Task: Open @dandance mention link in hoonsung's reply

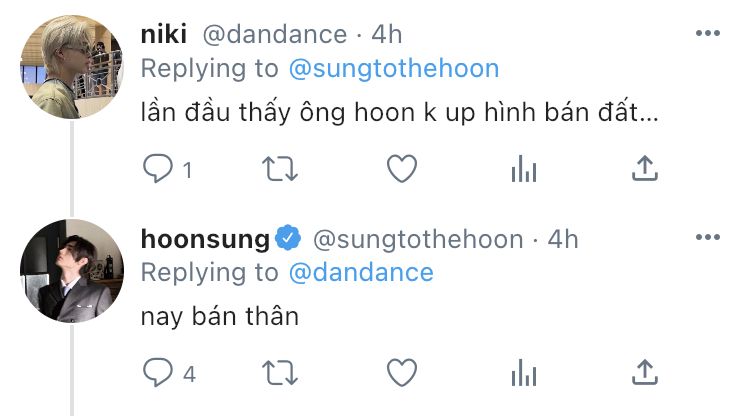Action: click(361, 273)
